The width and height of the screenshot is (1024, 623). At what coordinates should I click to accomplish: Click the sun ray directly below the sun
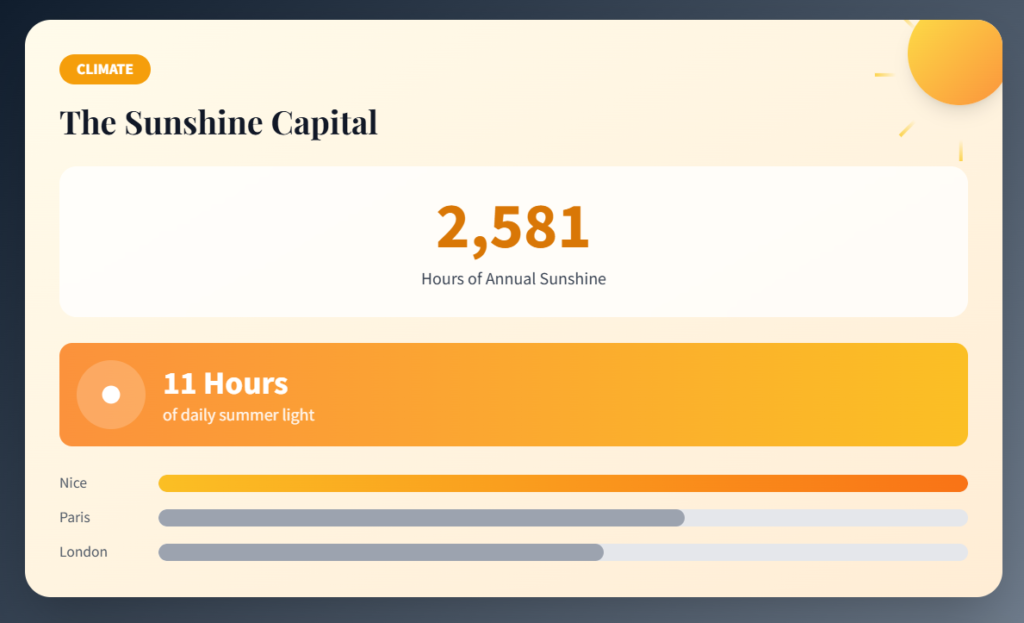(x=960, y=151)
